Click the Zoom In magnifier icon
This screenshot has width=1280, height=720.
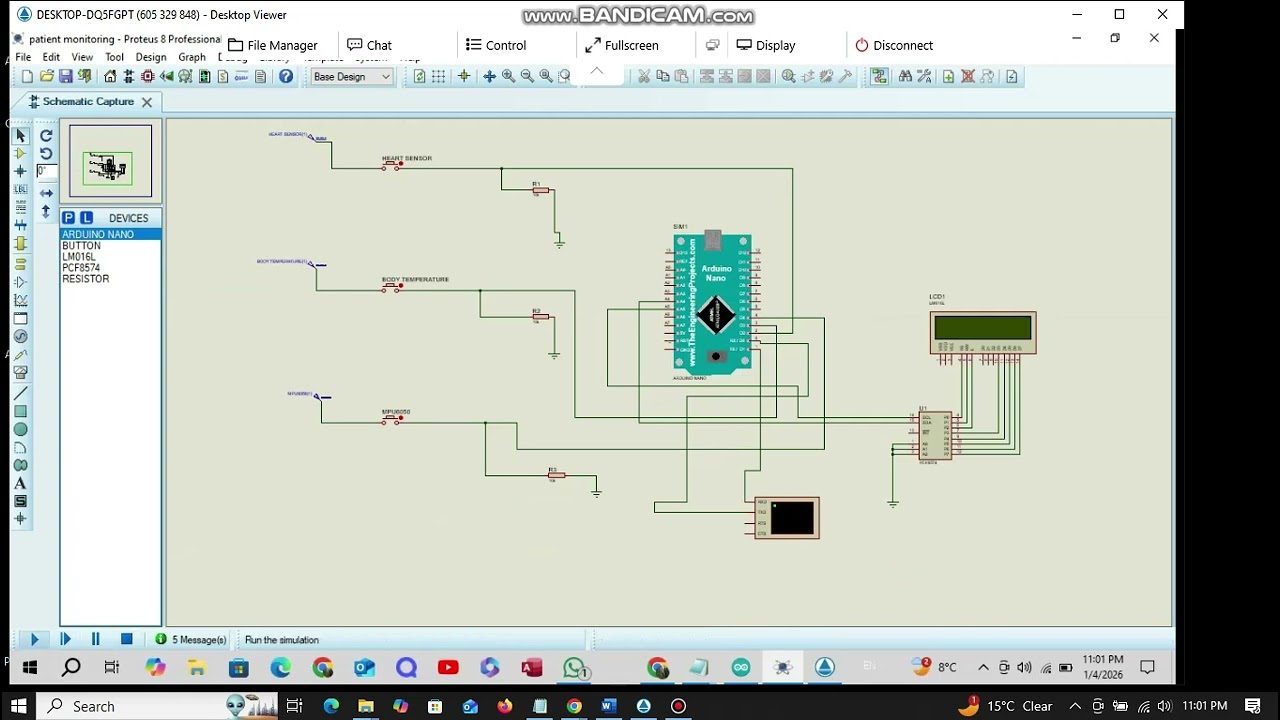[x=508, y=76]
